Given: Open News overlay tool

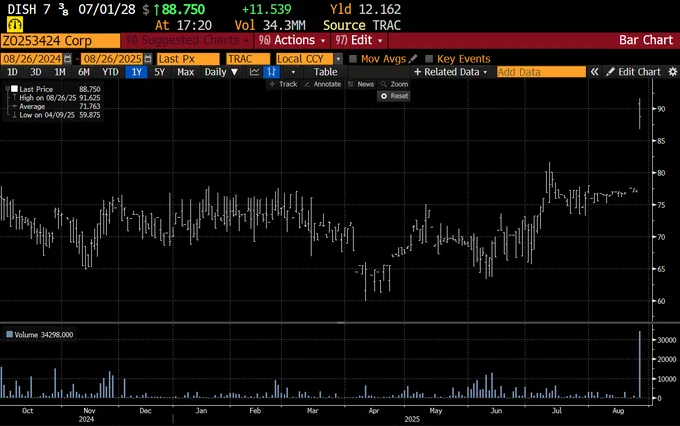Looking at the screenshot, I should (x=361, y=84).
